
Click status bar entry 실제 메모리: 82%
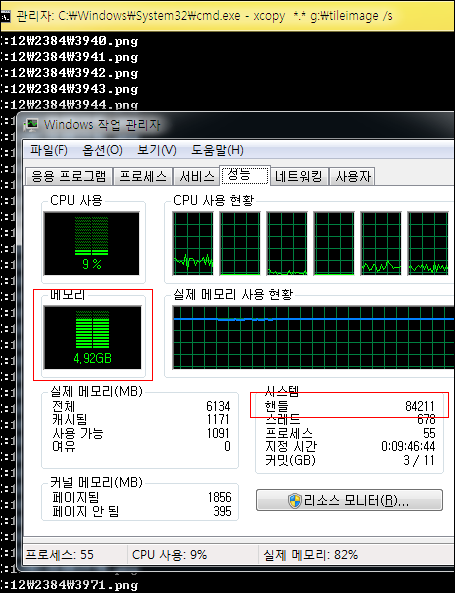pyautogui.click(x=311, y=555)
